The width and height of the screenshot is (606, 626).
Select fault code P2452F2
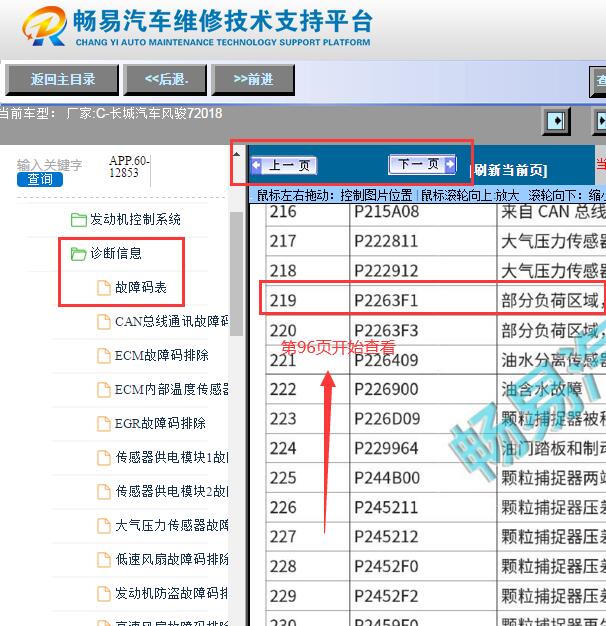(386, 596)
